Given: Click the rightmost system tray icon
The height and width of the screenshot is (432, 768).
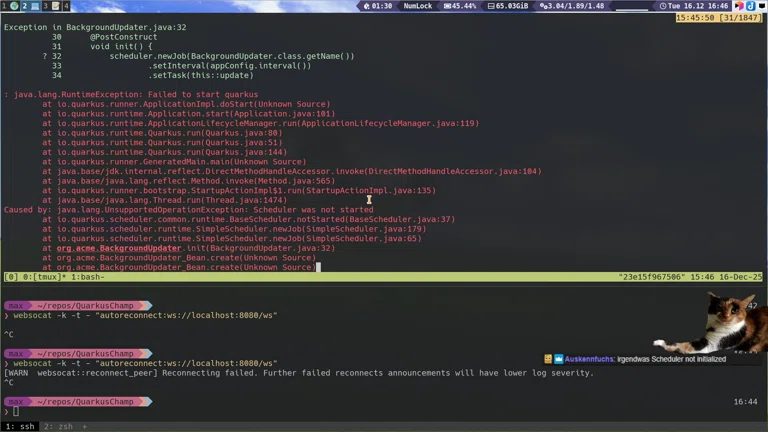Looking at the screenshot, I should [x=762, y=6].
